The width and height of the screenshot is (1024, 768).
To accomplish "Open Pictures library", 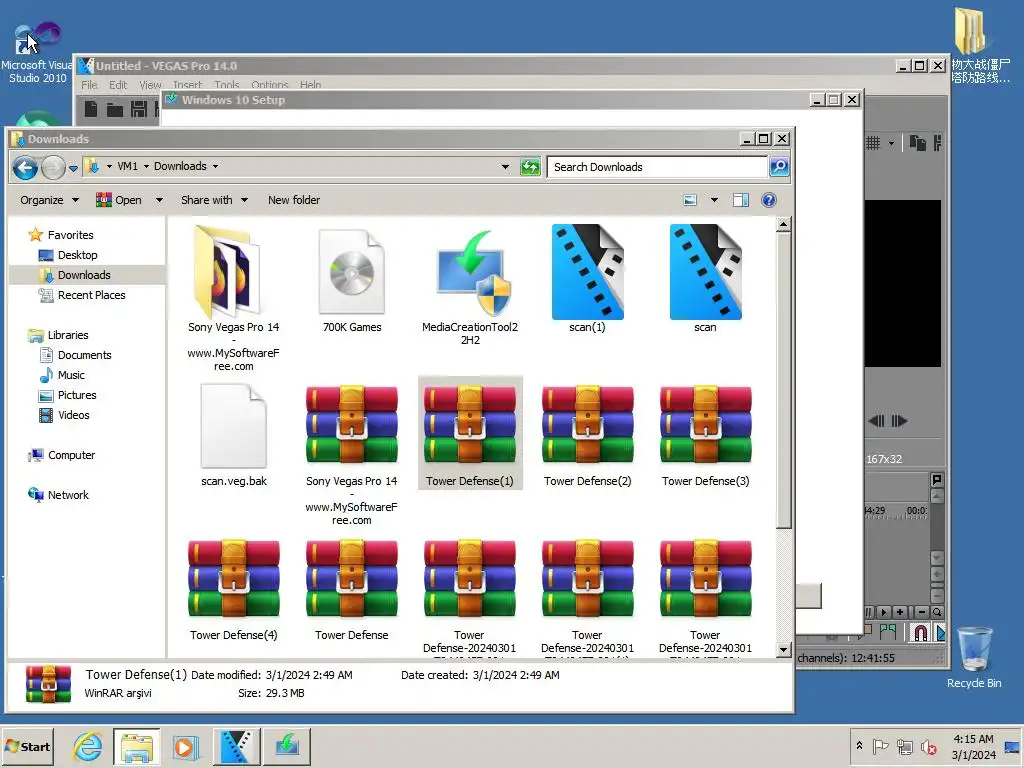I will pyautogui.click(x=76, y=395).
